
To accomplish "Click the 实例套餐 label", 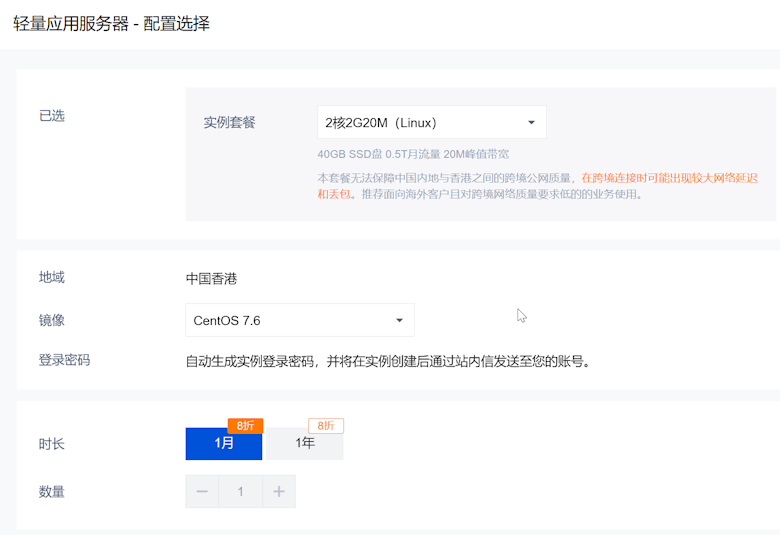I will point(229,122).
